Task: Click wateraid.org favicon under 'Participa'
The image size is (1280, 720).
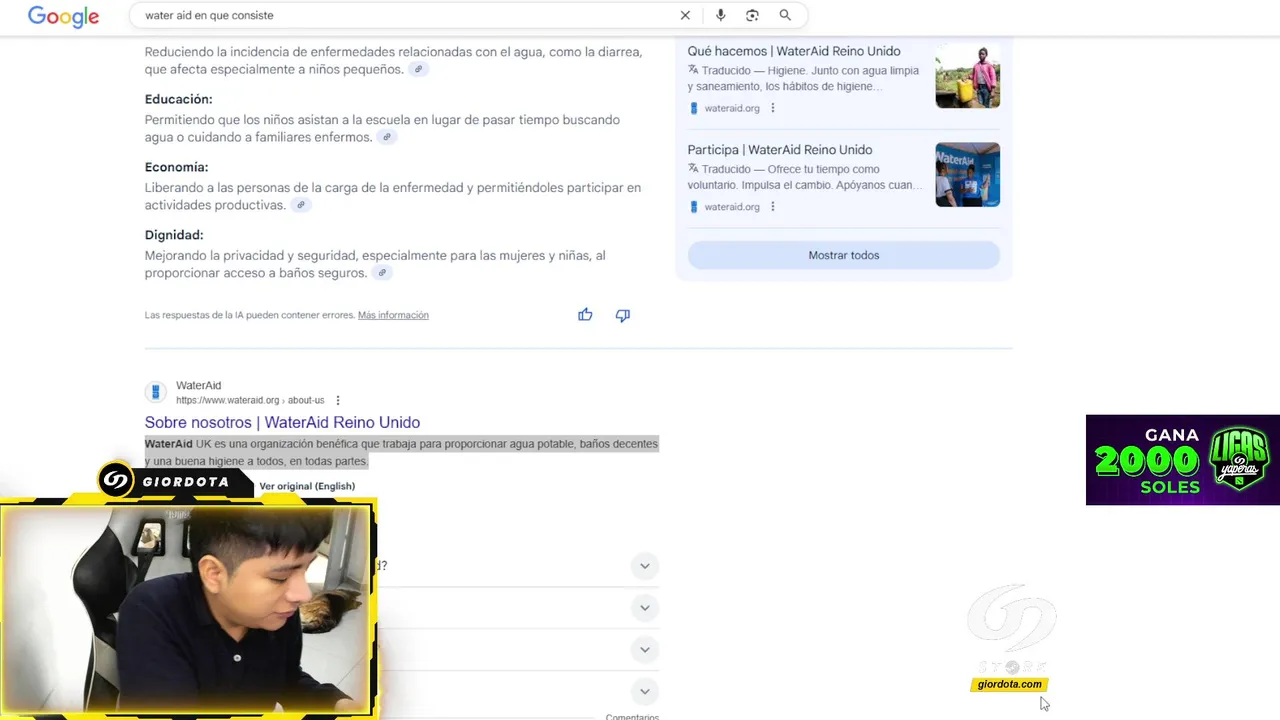Action: point(694,207)
